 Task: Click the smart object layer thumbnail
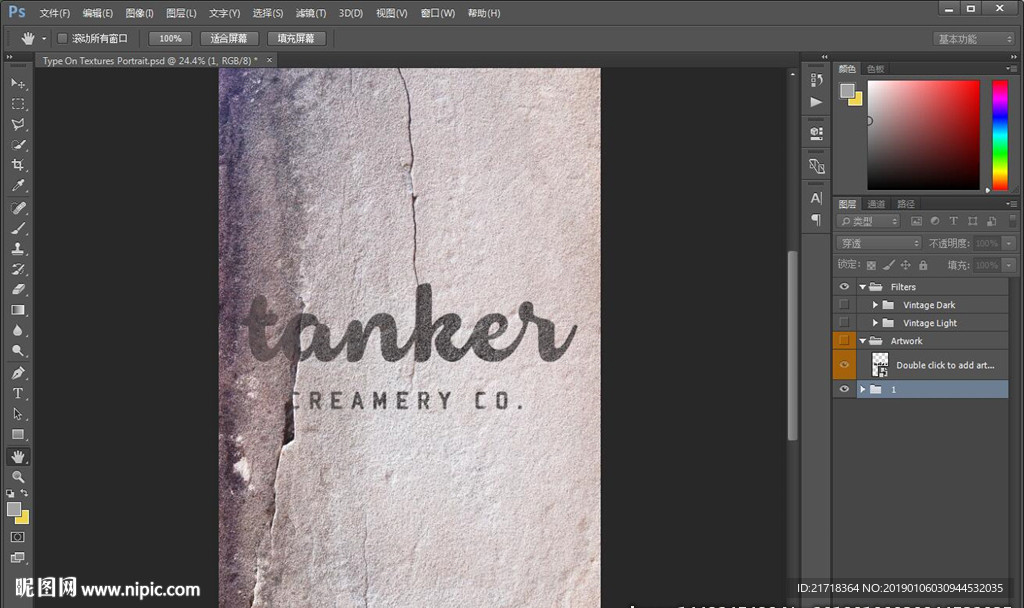coord(880,365)
